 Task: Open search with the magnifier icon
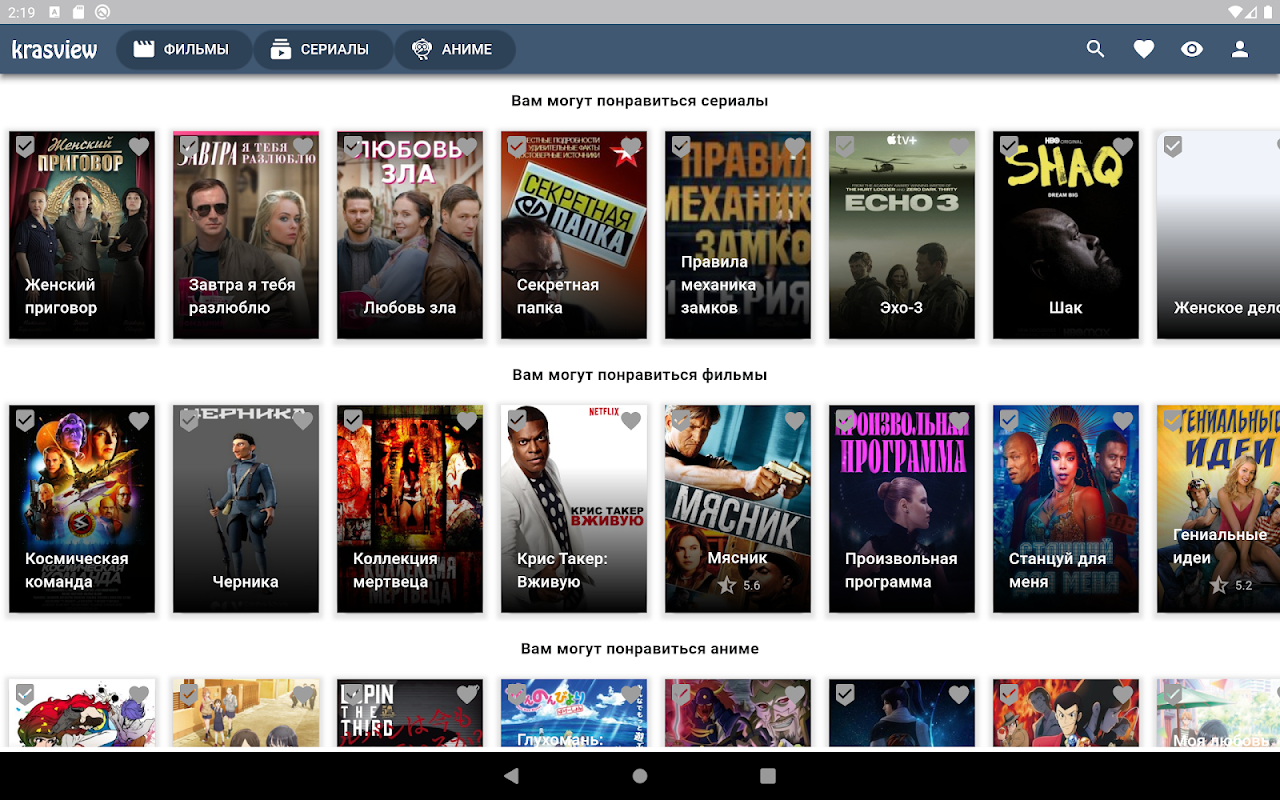coord(1096,49)
